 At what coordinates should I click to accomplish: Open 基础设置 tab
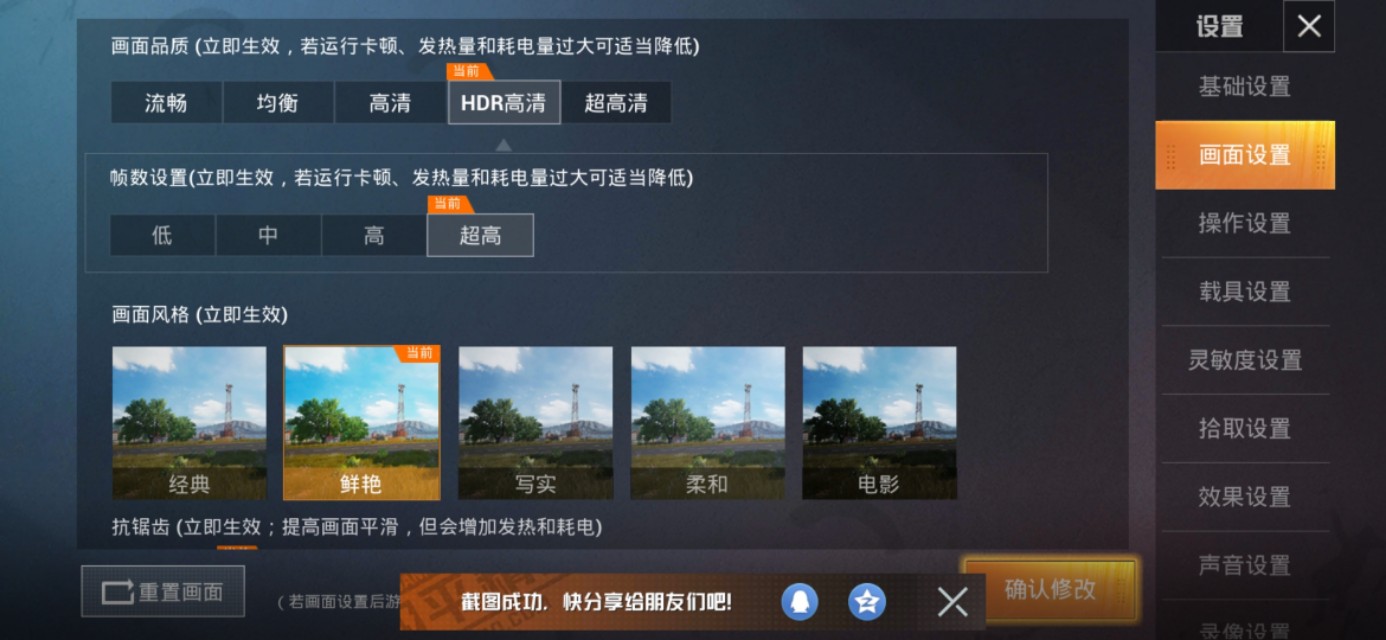click(1245, 87)
